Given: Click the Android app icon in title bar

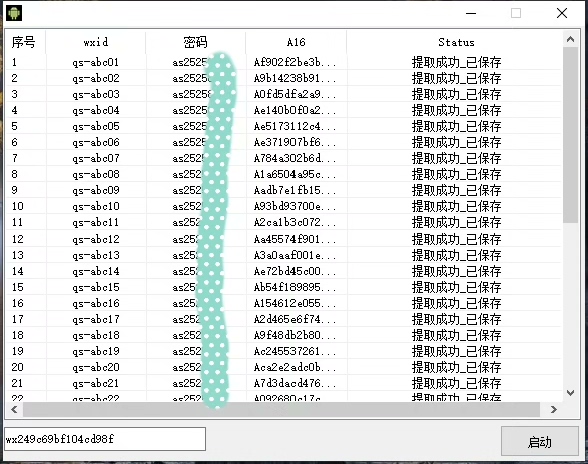Looking at the screenshot, I should [14, 13].
